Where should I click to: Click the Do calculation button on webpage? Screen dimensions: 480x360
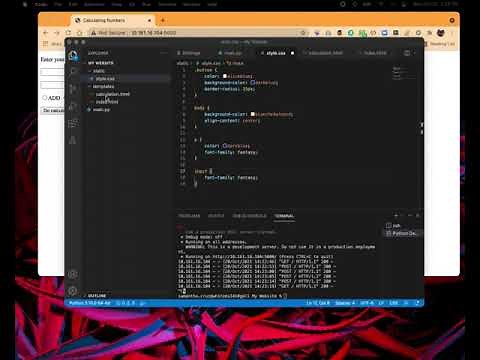coord(53,110)
